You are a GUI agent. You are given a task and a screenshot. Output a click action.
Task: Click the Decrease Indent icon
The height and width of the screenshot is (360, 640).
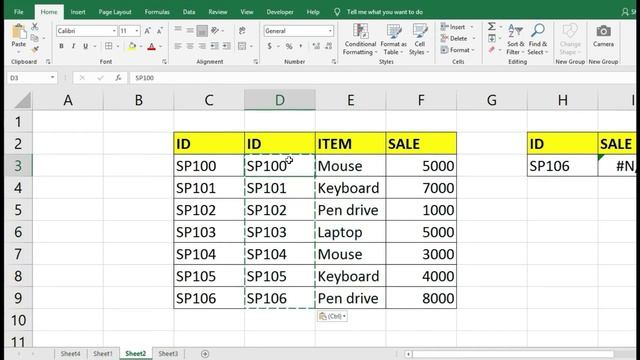[x=214, y=46]
